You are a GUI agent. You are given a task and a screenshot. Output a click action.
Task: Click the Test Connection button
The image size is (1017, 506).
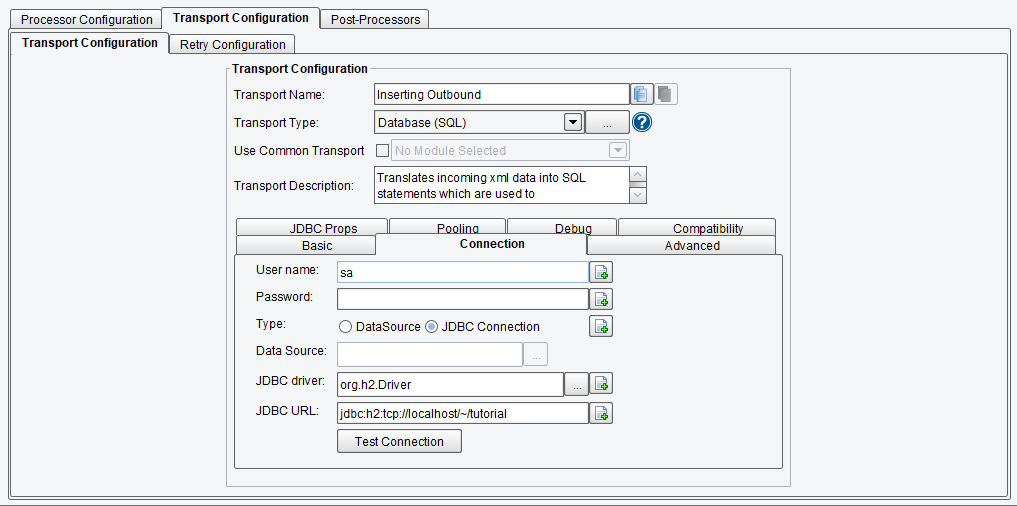(400, 441)
